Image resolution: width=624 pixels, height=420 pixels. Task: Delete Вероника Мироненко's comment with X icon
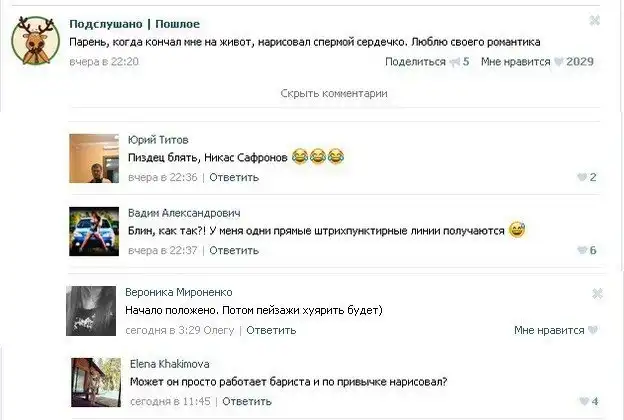pyautogui.click(x=597, y=294)
